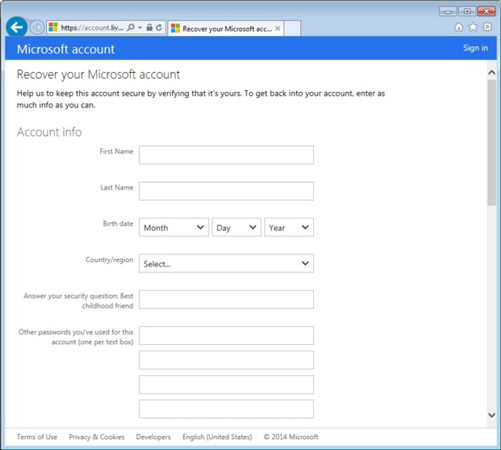Open the Privacy & Cookies link

pyautogui.click(x=97, y=437)
